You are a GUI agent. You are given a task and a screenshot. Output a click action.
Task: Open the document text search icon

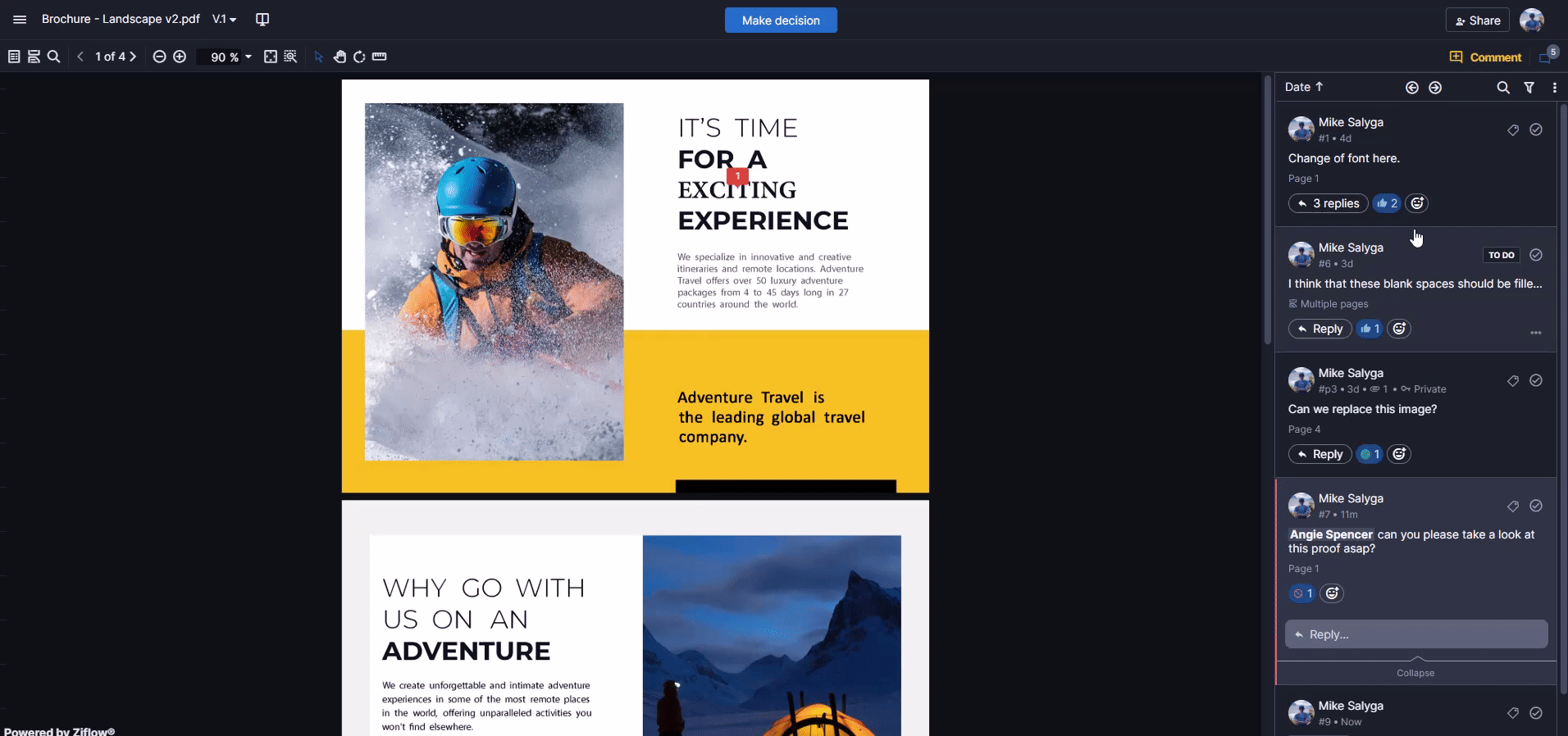click(x=54, y=57)
